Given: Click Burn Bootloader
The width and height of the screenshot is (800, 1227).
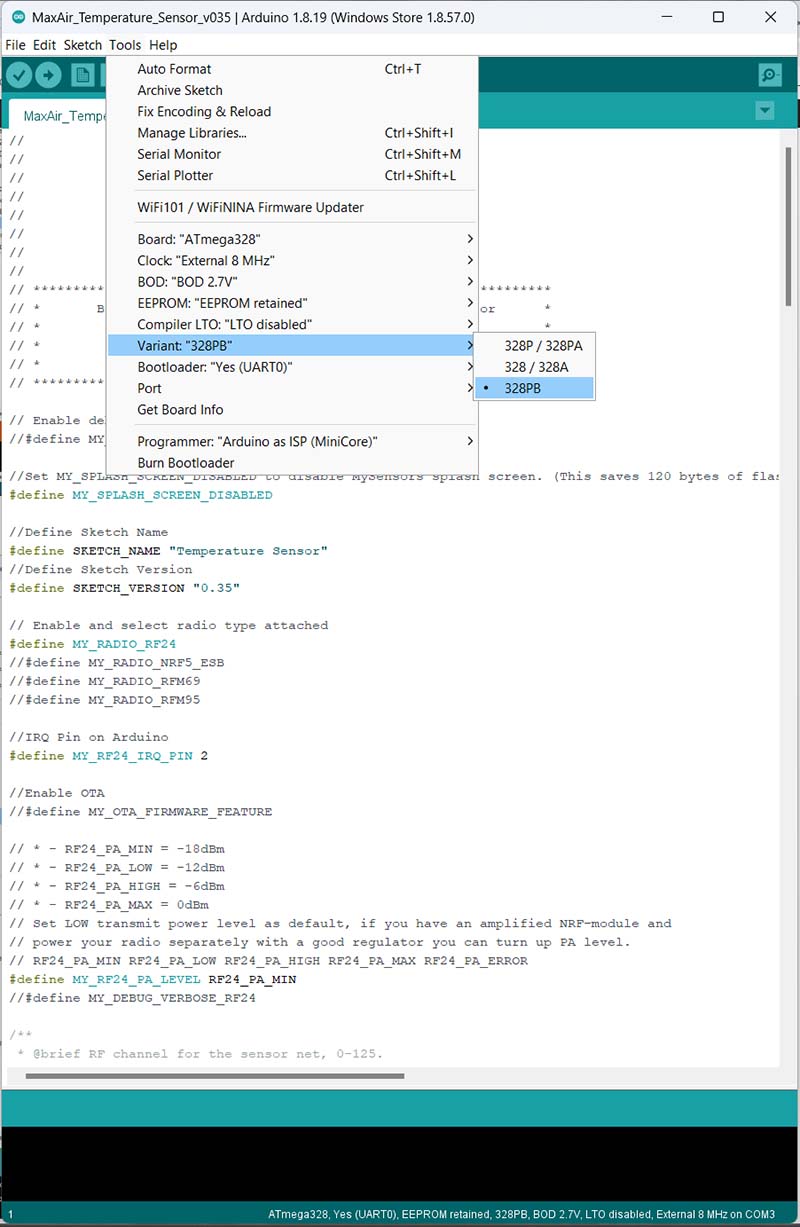Looking at the screenshot, I should pos(186,463).
